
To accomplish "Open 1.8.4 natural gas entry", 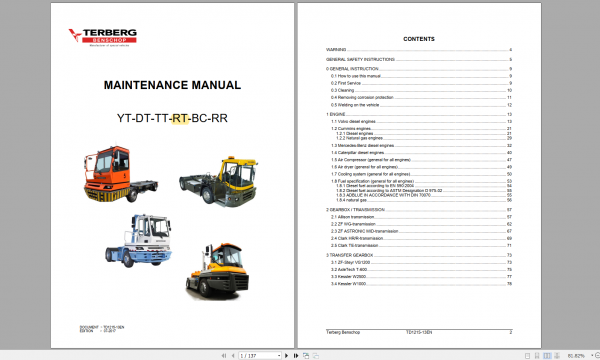I will click(x=424, y=200).
